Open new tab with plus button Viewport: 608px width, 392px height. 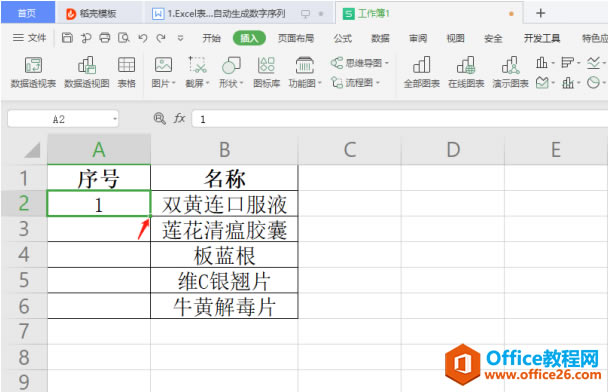pos(541,14)
